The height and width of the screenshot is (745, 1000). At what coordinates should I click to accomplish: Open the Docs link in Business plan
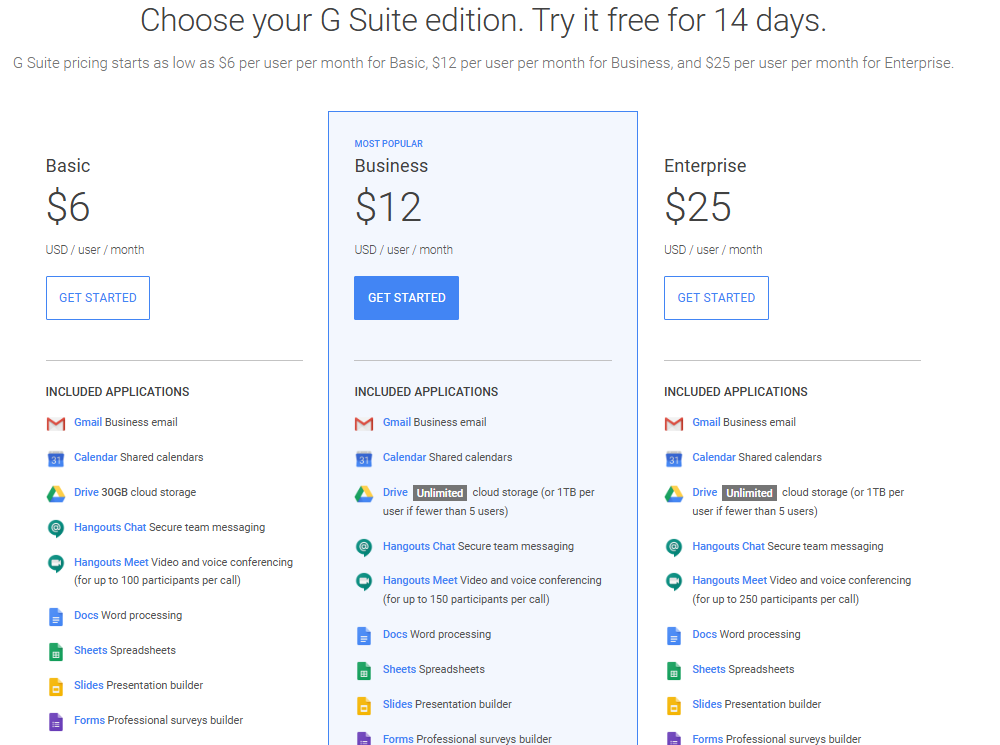point(395,635)
